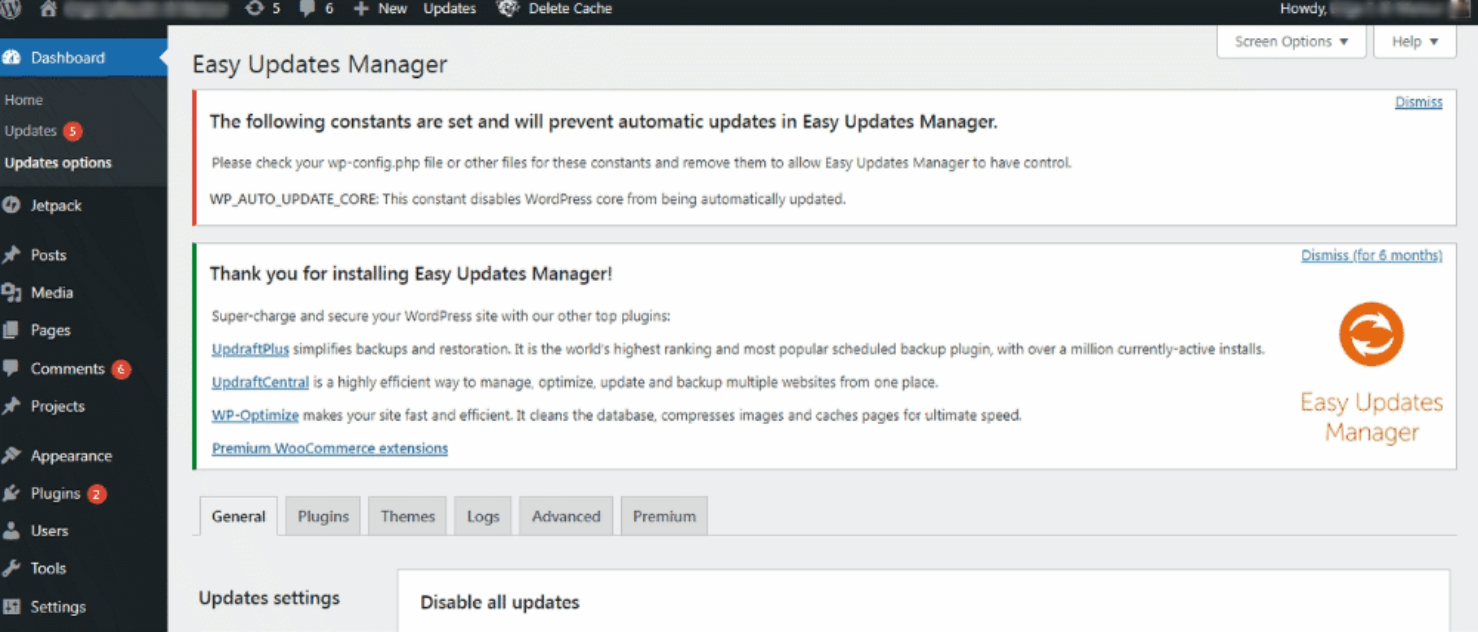Open comments bubble icon showing 6 in admin bar
This screenshot has width=1478, height=632.
point(316,8)
